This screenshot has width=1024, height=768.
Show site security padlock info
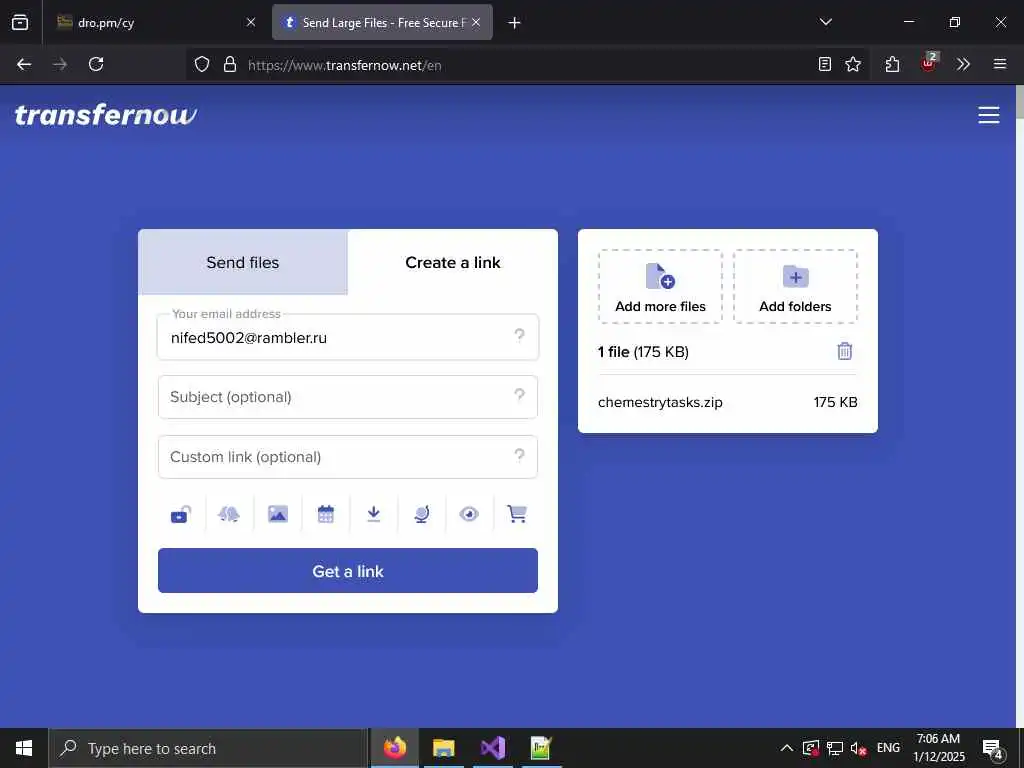[x=230, y=65]
